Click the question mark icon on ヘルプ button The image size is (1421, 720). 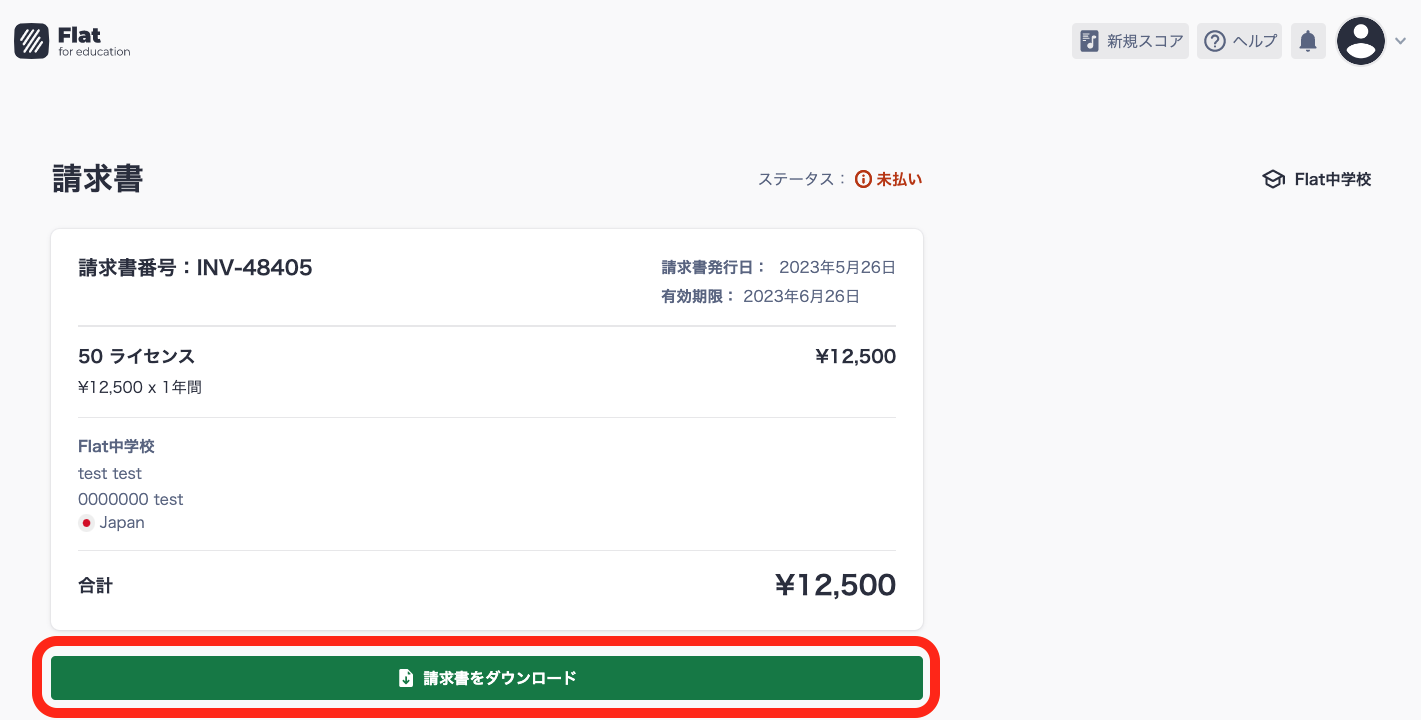[1214, 40]
